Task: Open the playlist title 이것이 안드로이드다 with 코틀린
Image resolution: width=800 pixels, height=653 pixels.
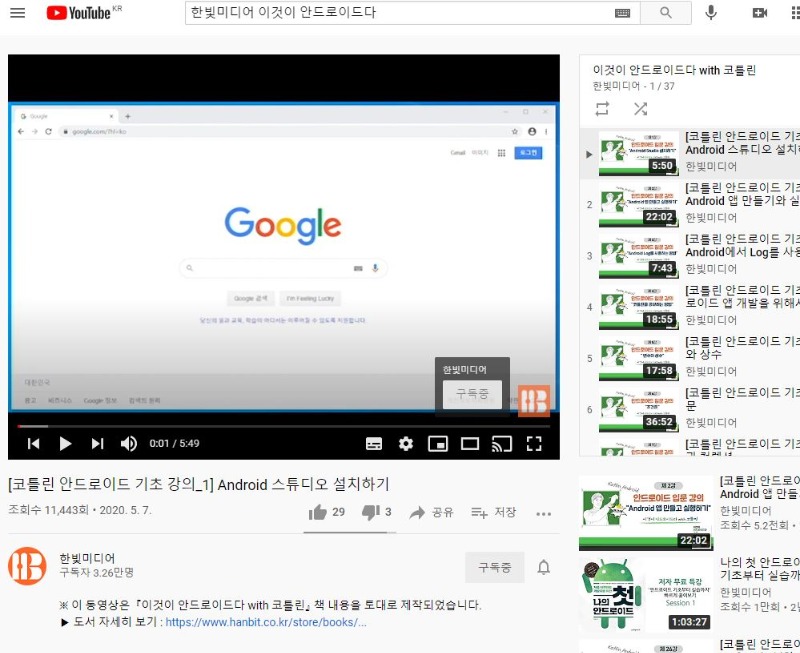Action: point(674,70)
